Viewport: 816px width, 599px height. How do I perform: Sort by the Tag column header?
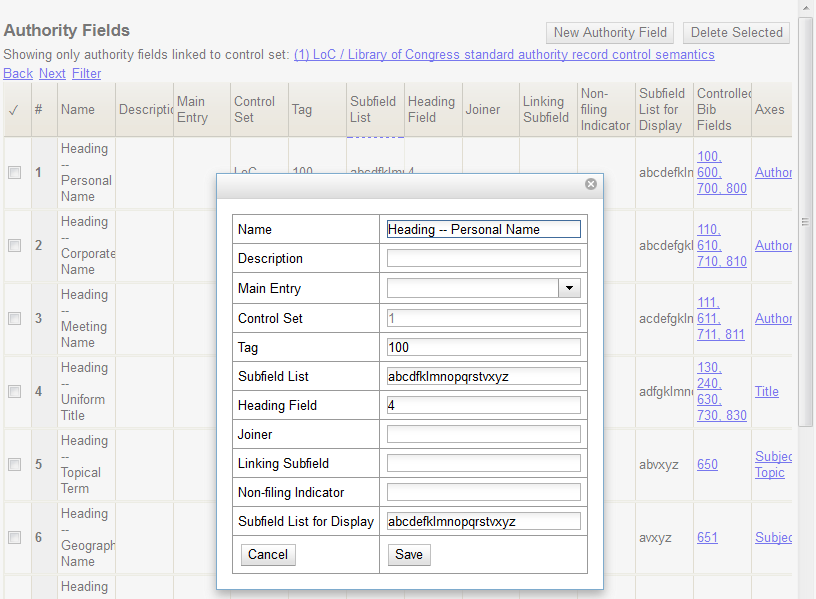coord(317,110)
